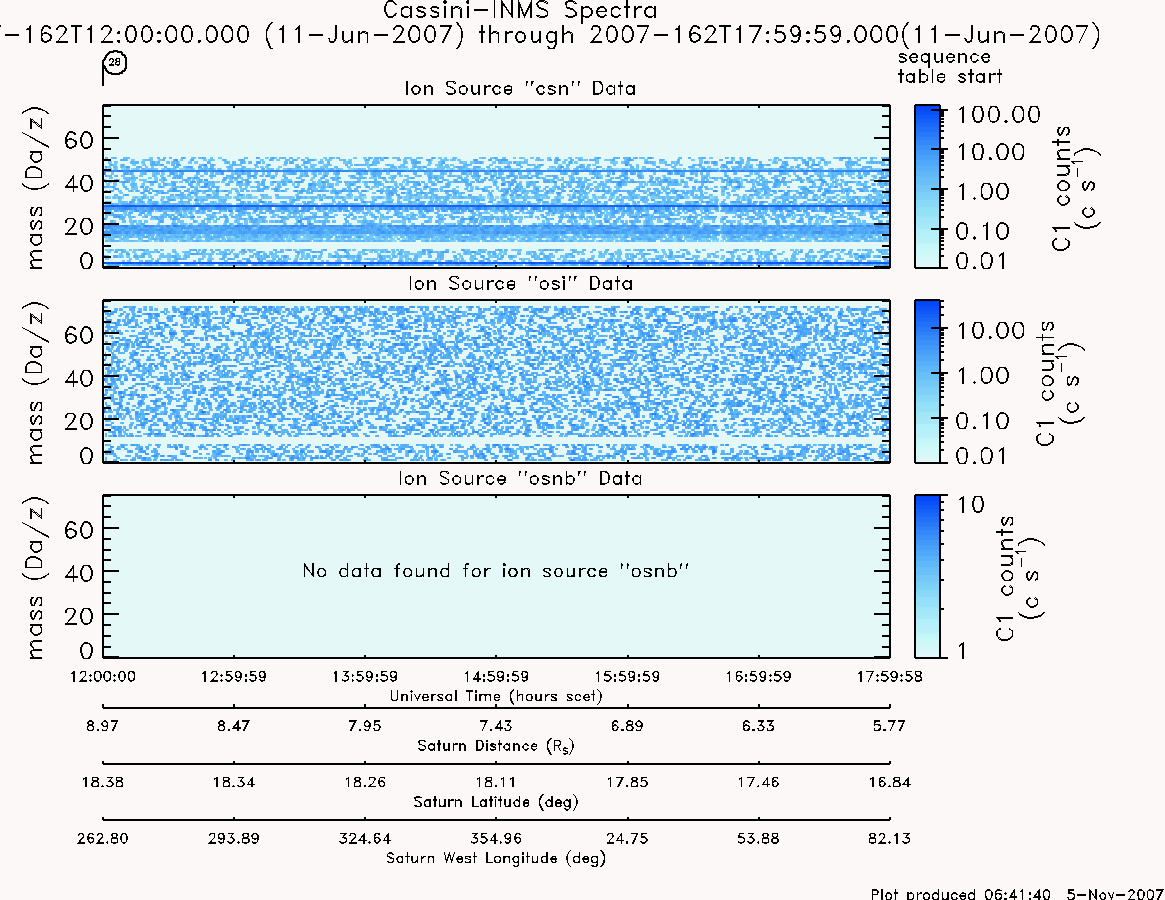The height and width of the screenshot is (900, 1165).
Task: Click the 5.77 Saturn distance value
Action: pyautogui.click(x=889, y=726)
